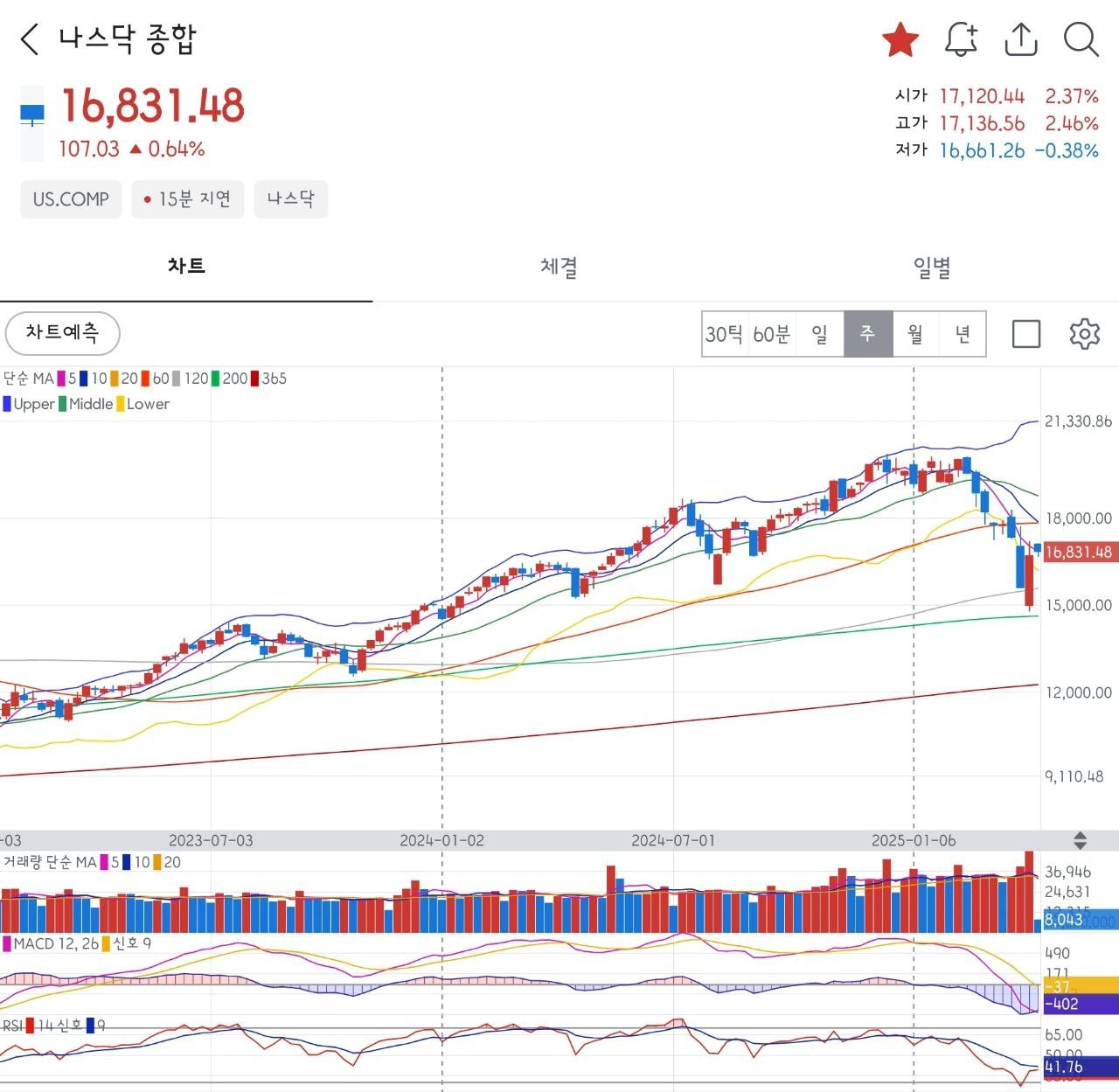The height and width of the screenshot is (1092, 1119).
Task: Click the MA 365 dark red legend swatch
Action: [x=255, y=379]
